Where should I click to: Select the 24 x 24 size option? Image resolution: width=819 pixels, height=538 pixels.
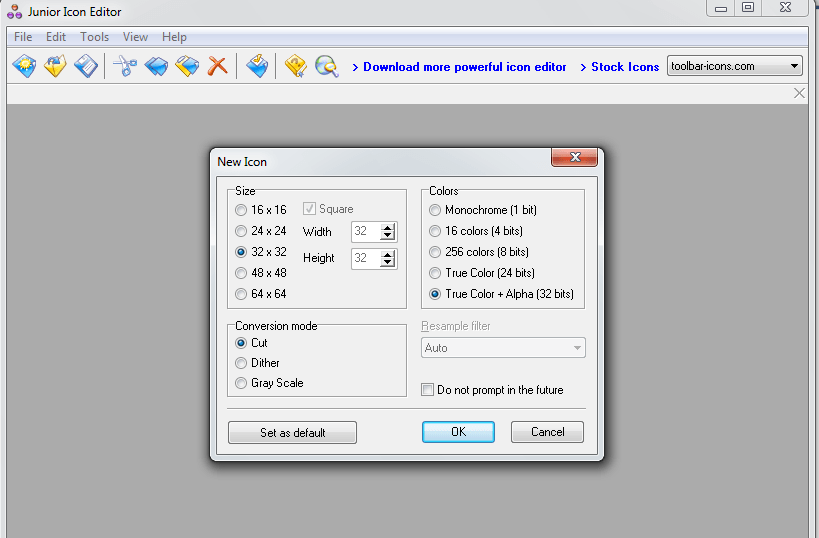coord(261,231)
